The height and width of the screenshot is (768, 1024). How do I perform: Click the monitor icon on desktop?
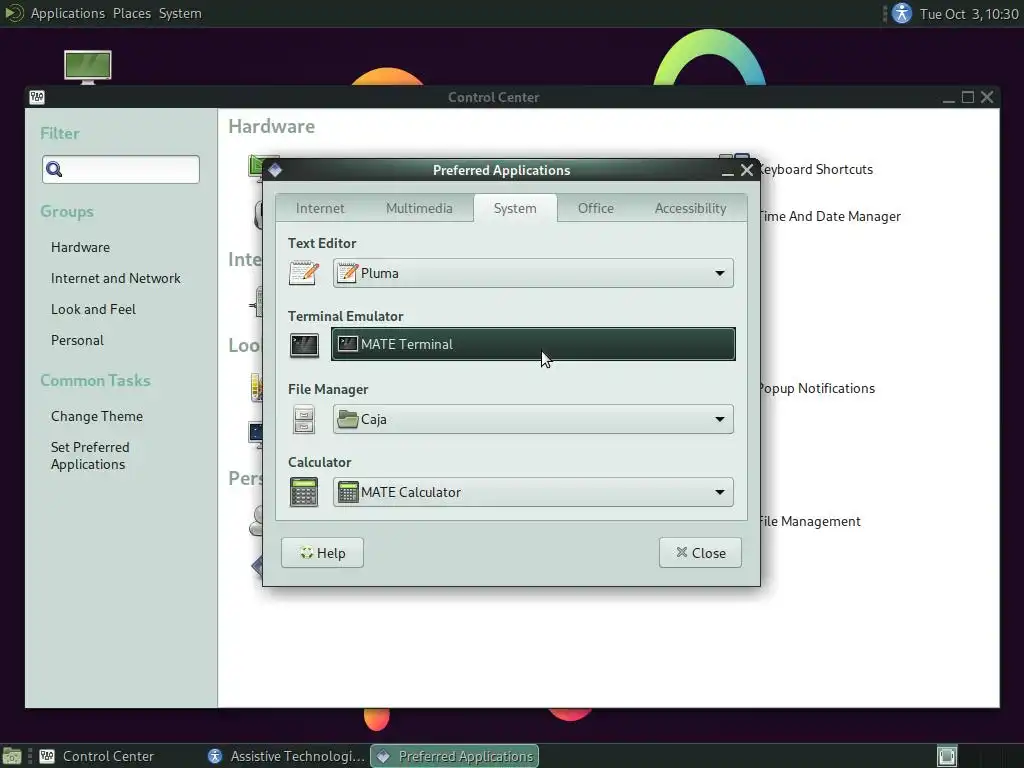click(88, 67)
